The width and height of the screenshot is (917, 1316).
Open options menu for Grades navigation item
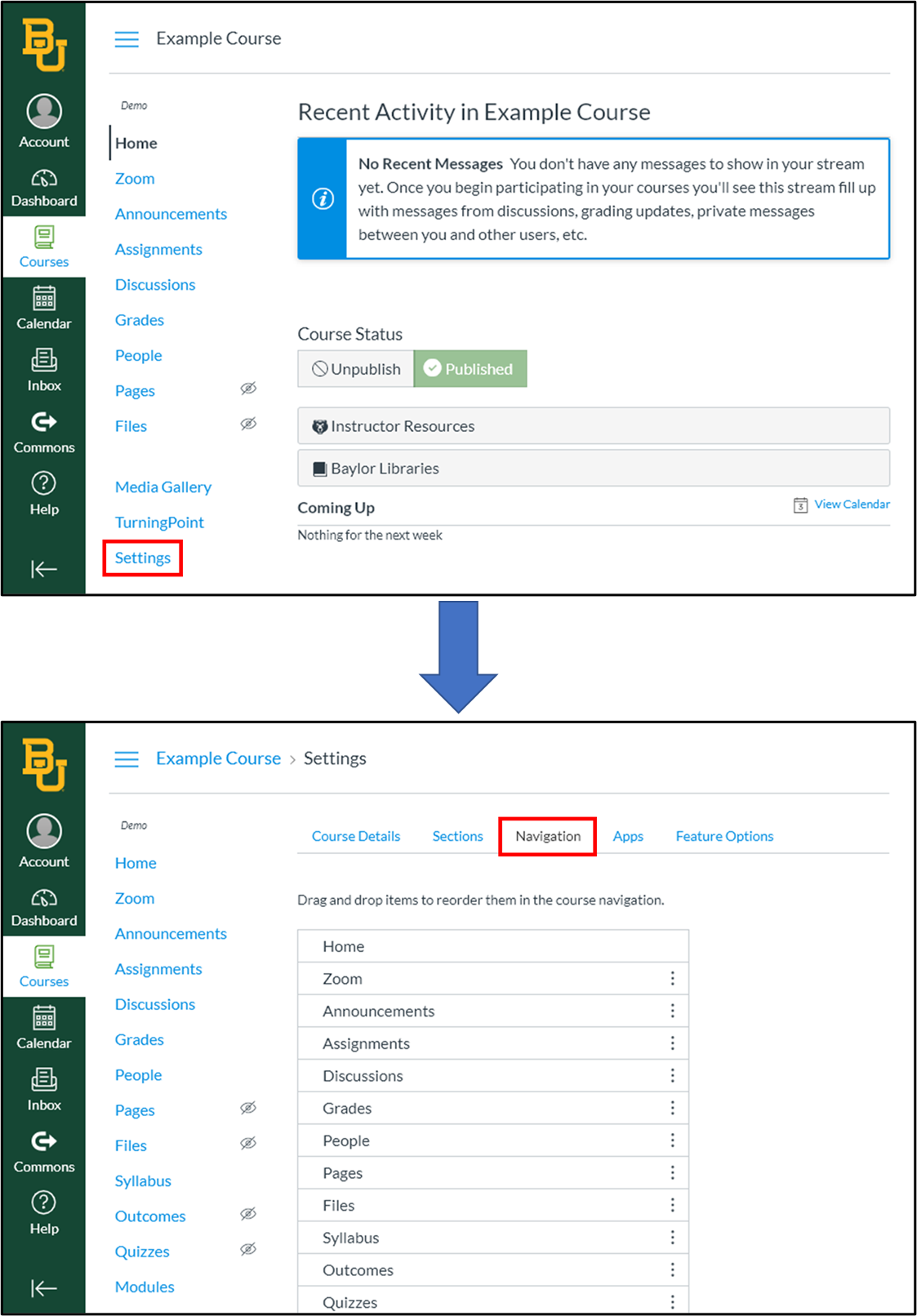[672, 1108]
